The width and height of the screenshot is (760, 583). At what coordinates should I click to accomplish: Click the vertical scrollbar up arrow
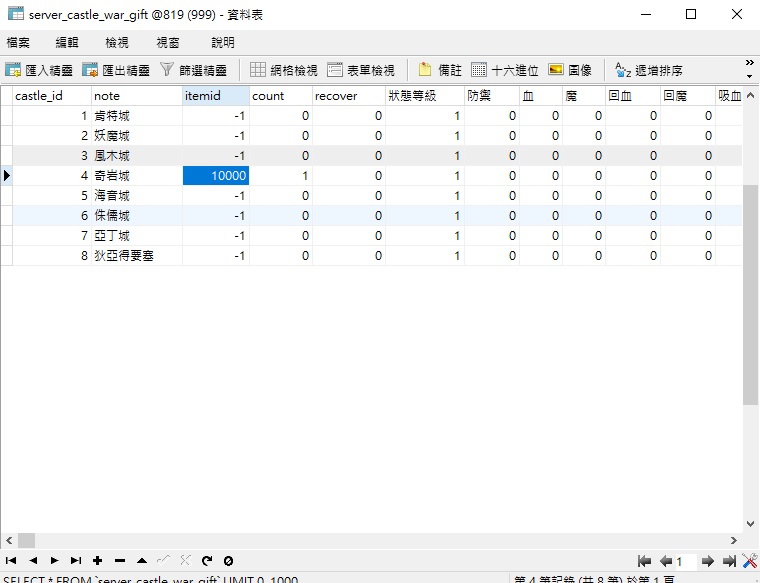click(x=750, y=95)
